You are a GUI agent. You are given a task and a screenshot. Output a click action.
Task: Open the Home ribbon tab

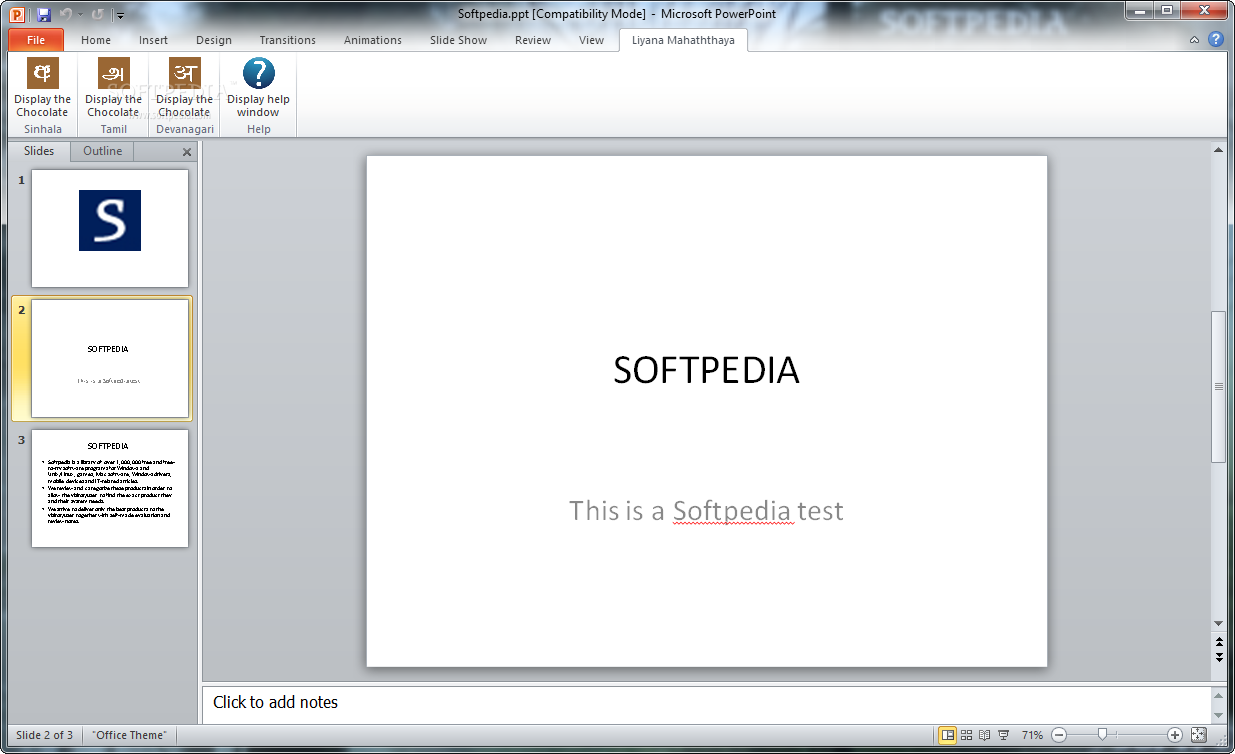[x=96, y=40]
